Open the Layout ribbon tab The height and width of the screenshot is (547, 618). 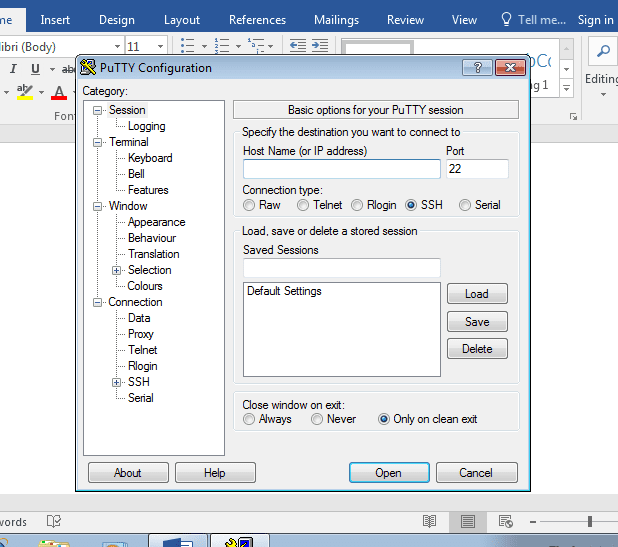coord(182,20)
